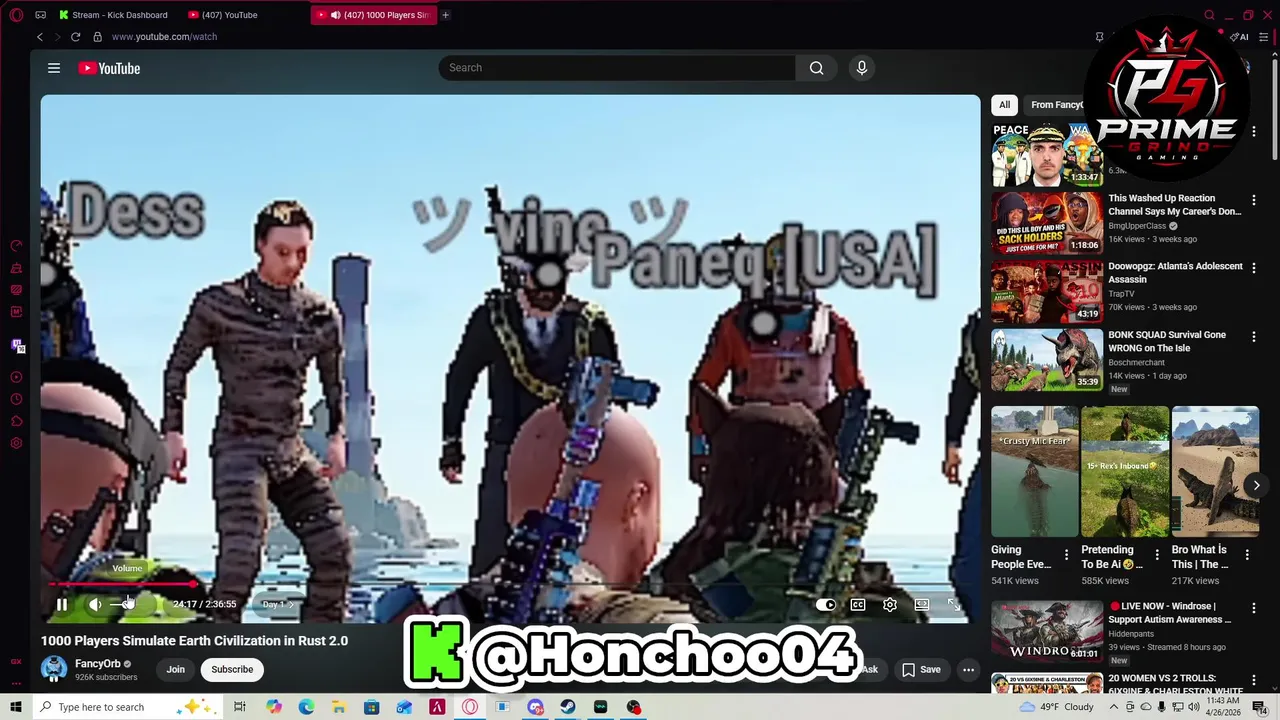This screenshot has width=1280, height=720.
Task: Show hidden system tray icons
Action: pos(1114,707)
